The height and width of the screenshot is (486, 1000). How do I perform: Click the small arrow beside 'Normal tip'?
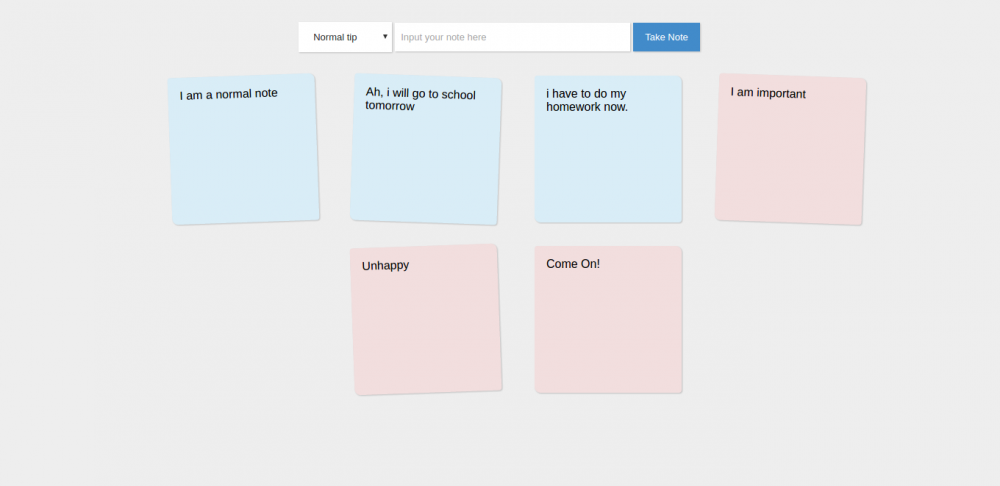pyautogui.click(x=385, y=37)
